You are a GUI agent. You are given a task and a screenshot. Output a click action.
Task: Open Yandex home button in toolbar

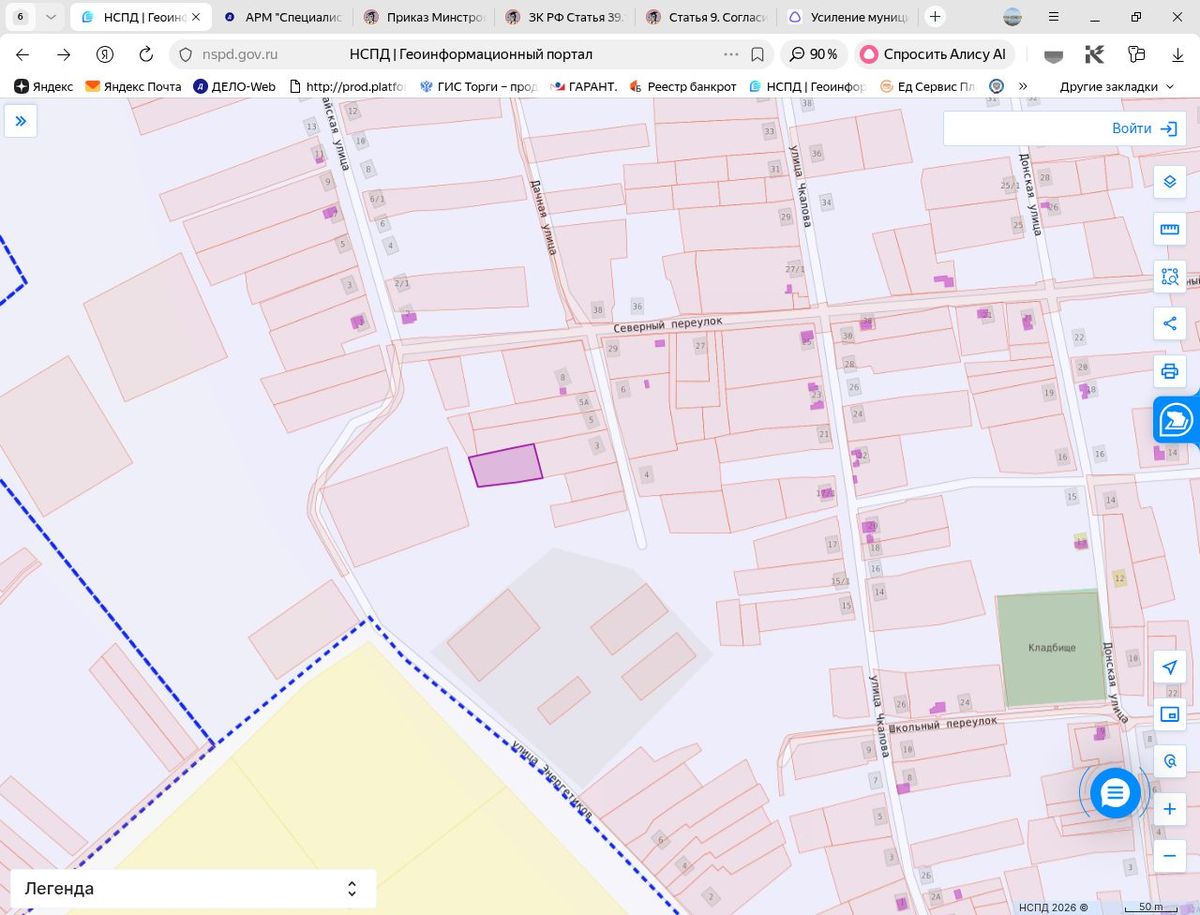104,54
